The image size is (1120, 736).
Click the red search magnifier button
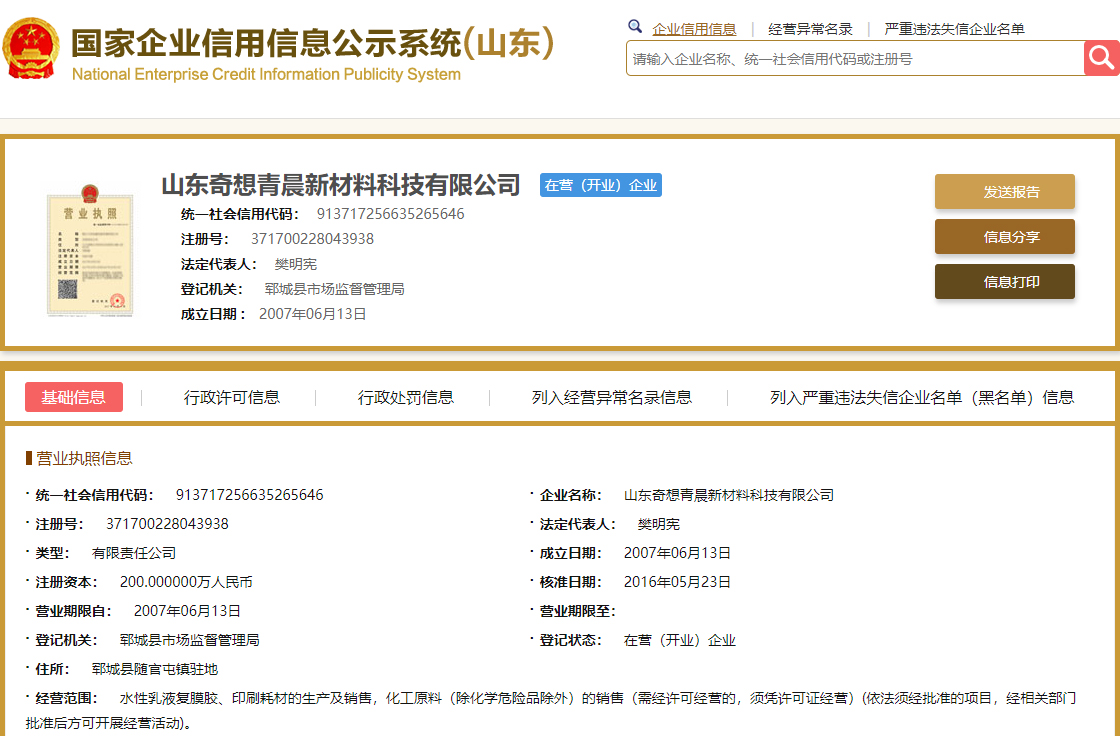click(x=1101, y=58)
